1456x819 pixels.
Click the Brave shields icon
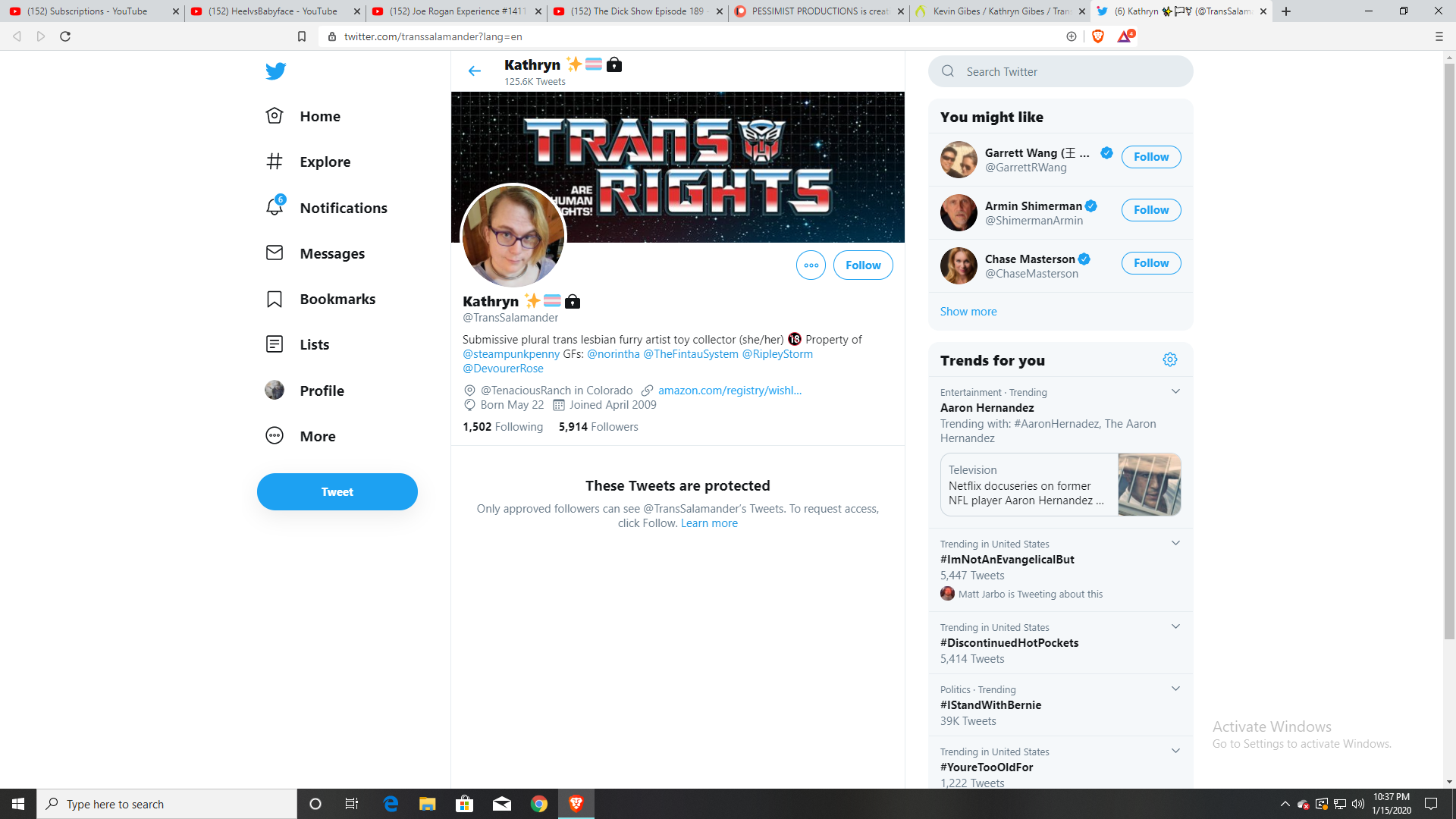click(1097, 36)
